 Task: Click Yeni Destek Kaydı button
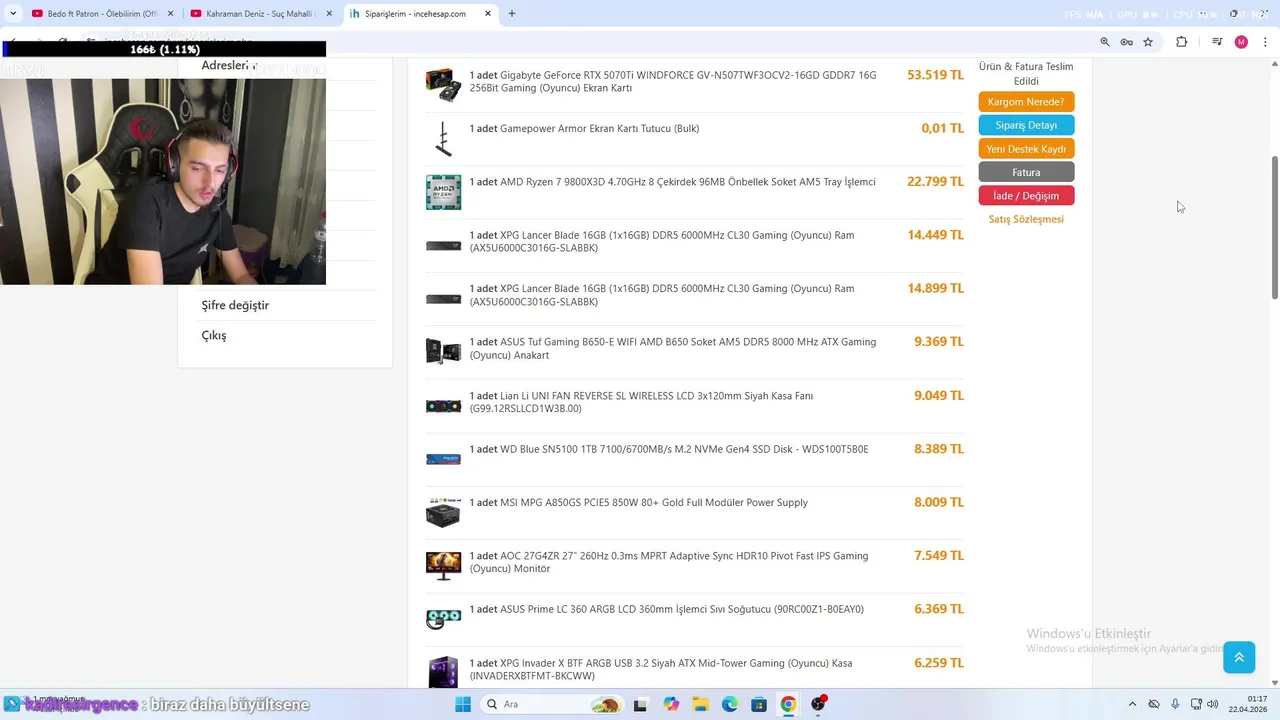click(x=1026, y=149)
